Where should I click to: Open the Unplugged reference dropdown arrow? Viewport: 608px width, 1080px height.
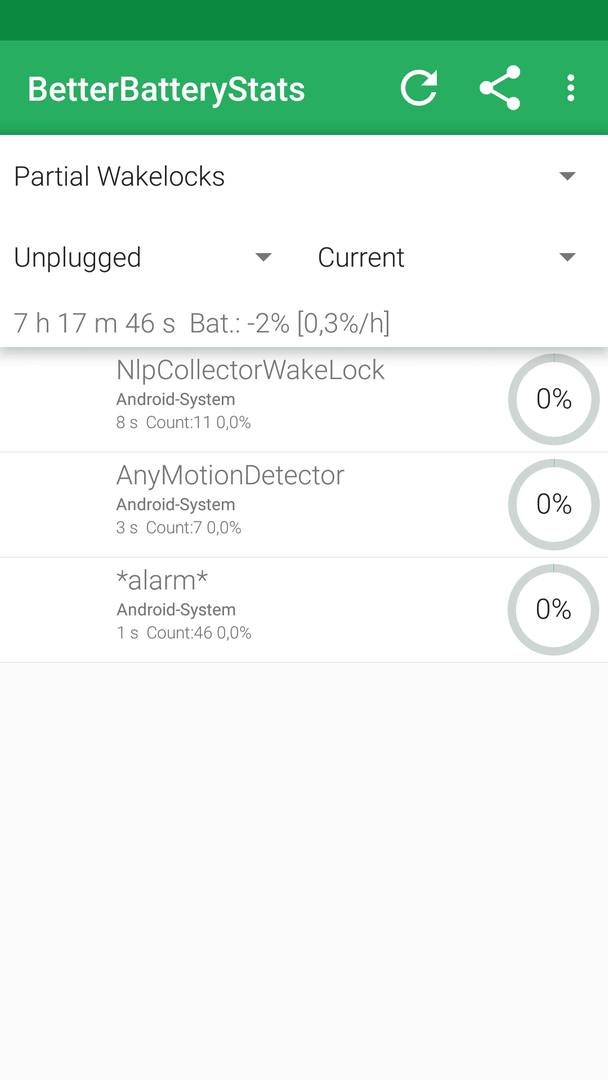click(x=263, y=258)
